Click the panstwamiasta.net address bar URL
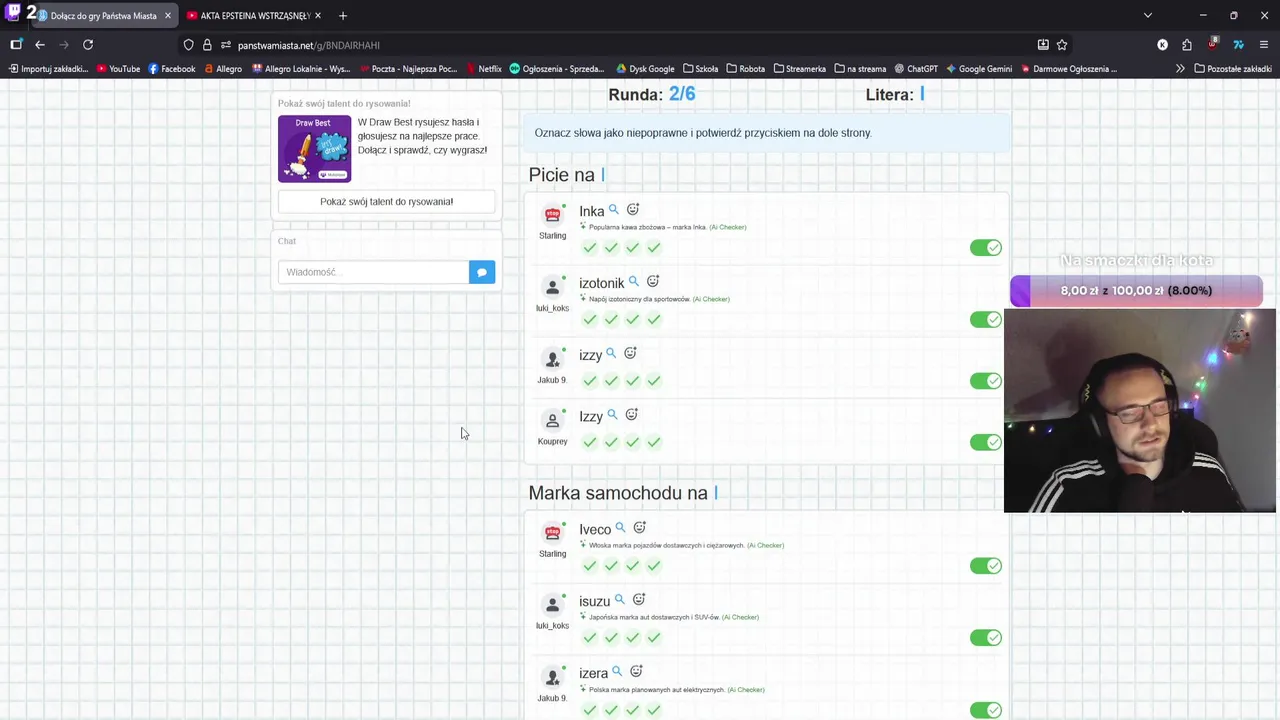Viewport: 1280px width, 720px height. pos(309,45)
